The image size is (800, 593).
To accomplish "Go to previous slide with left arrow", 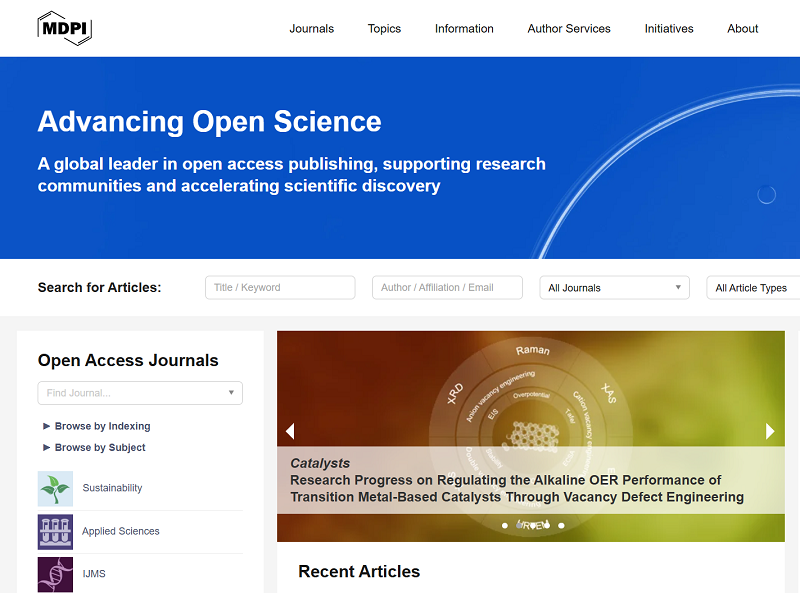I will tap(290, 431).
